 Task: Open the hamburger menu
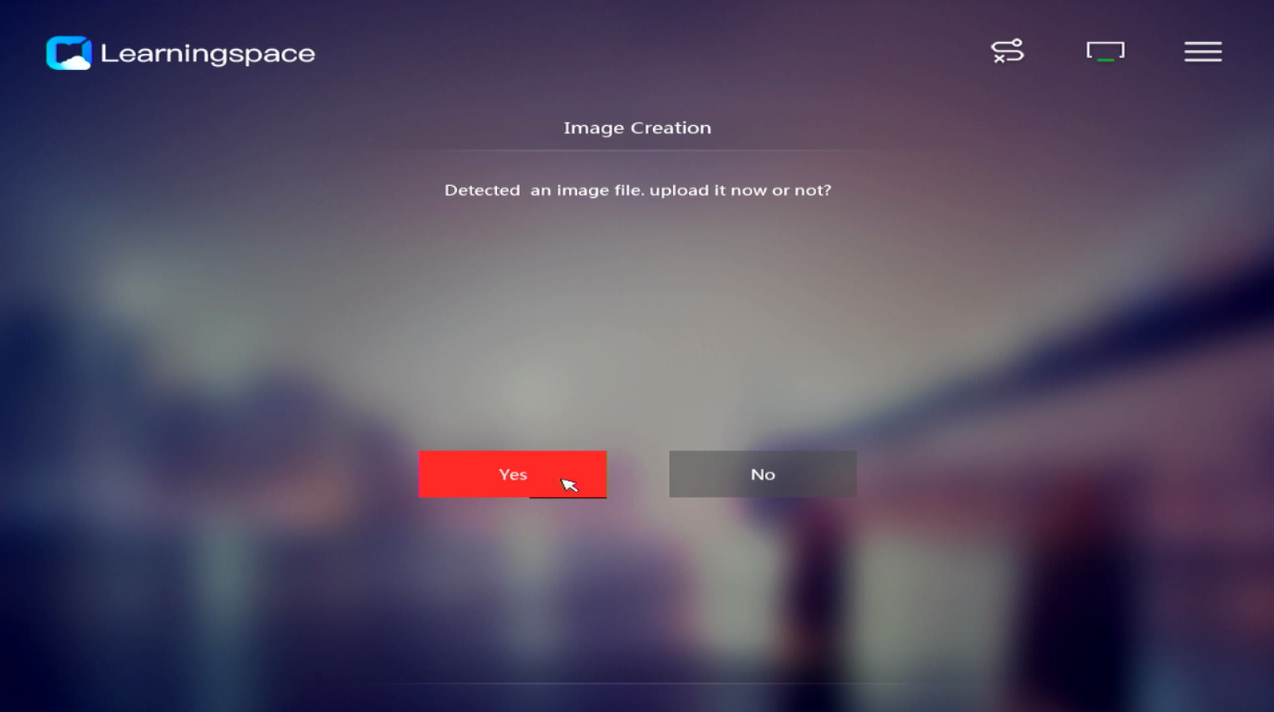(x=1203, y=51)
